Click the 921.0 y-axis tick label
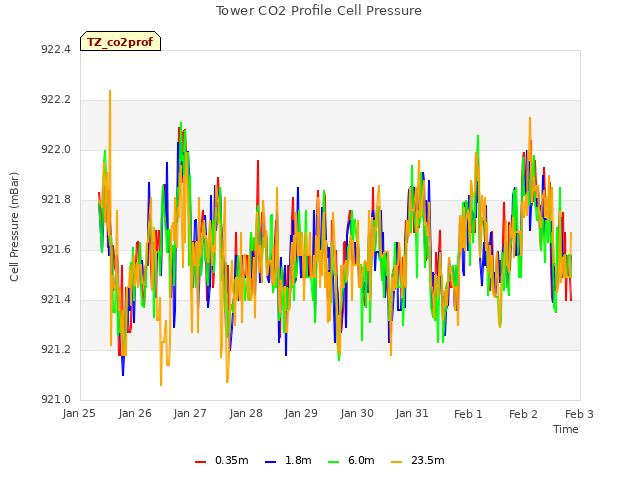The height and width of the screenshot is (480, 640). pyautogui.click(x=56, y=399)
